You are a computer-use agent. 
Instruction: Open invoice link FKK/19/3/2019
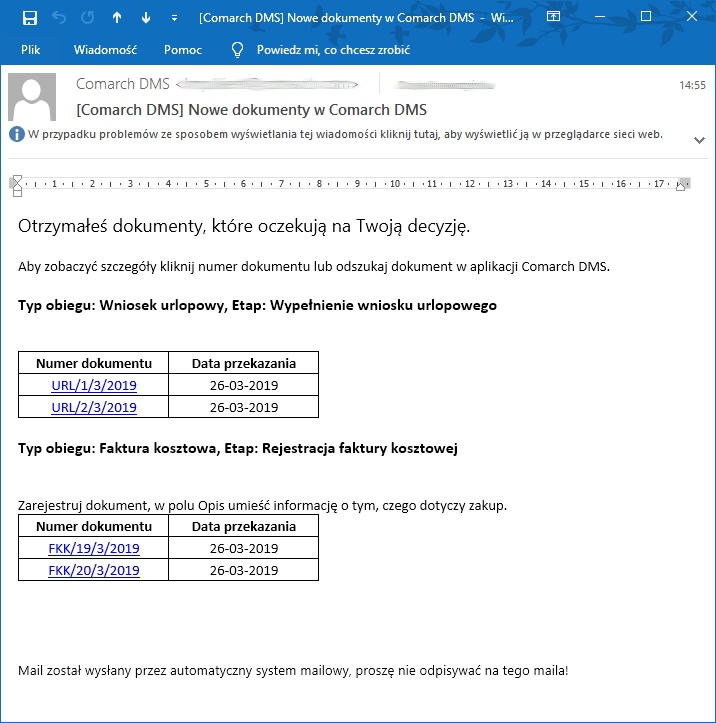tap(94, 548)
